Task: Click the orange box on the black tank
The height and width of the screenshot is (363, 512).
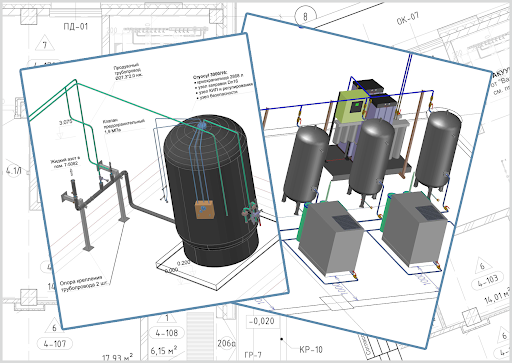Action: pyautogui.click(x=205, y=210)
